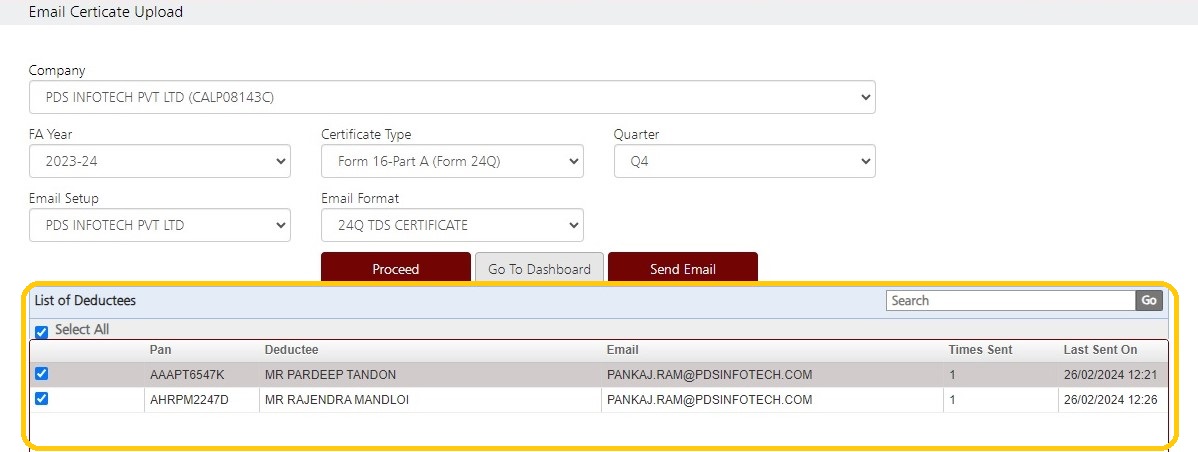Click the 26/02/2024 12:21 timestamp

(x=1110, y=375)
